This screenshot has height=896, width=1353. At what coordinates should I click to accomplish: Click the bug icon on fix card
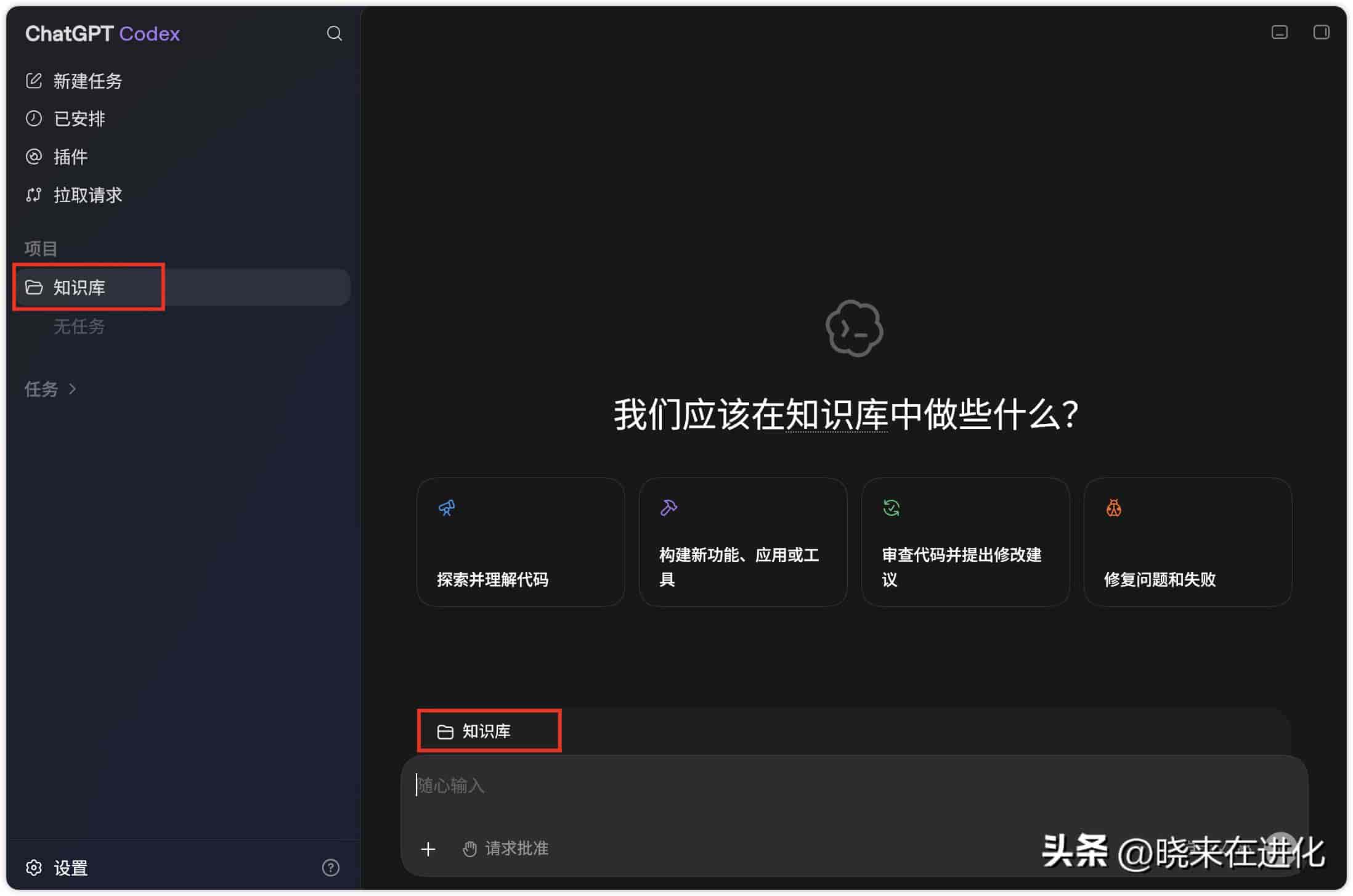coord(1114,508)
